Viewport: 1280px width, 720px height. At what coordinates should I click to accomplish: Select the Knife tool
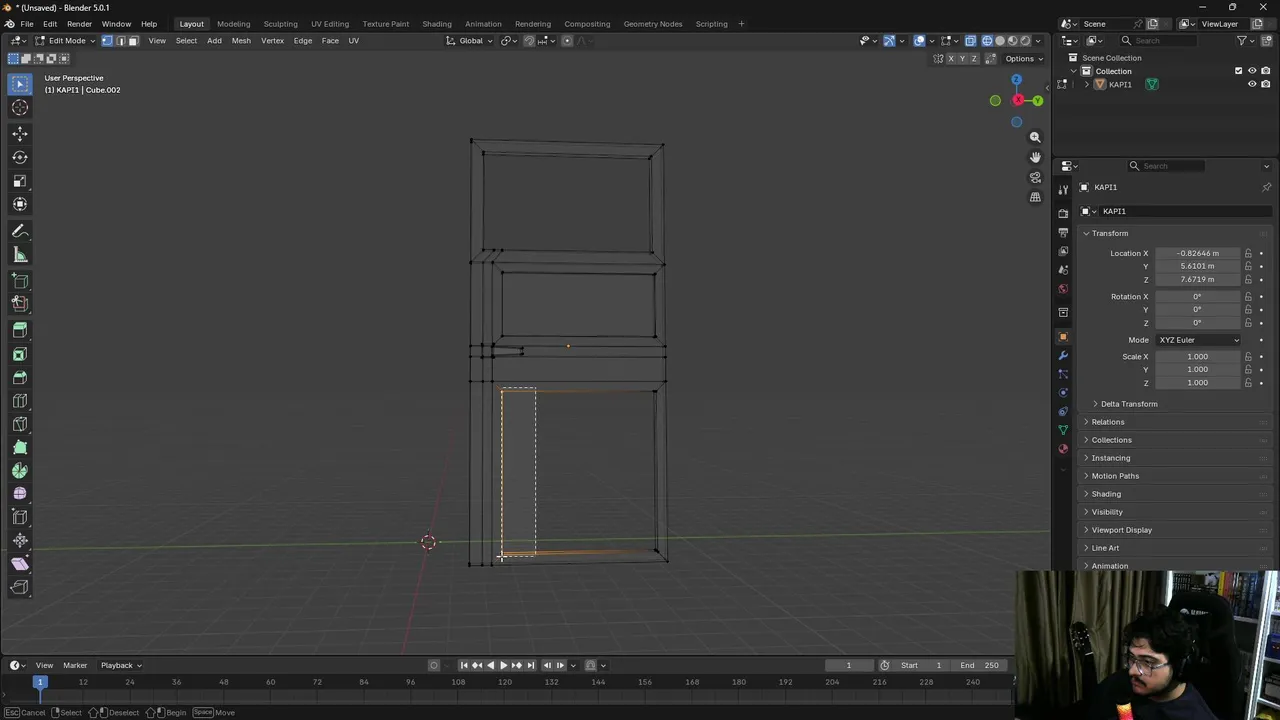(x=20, y=424)
